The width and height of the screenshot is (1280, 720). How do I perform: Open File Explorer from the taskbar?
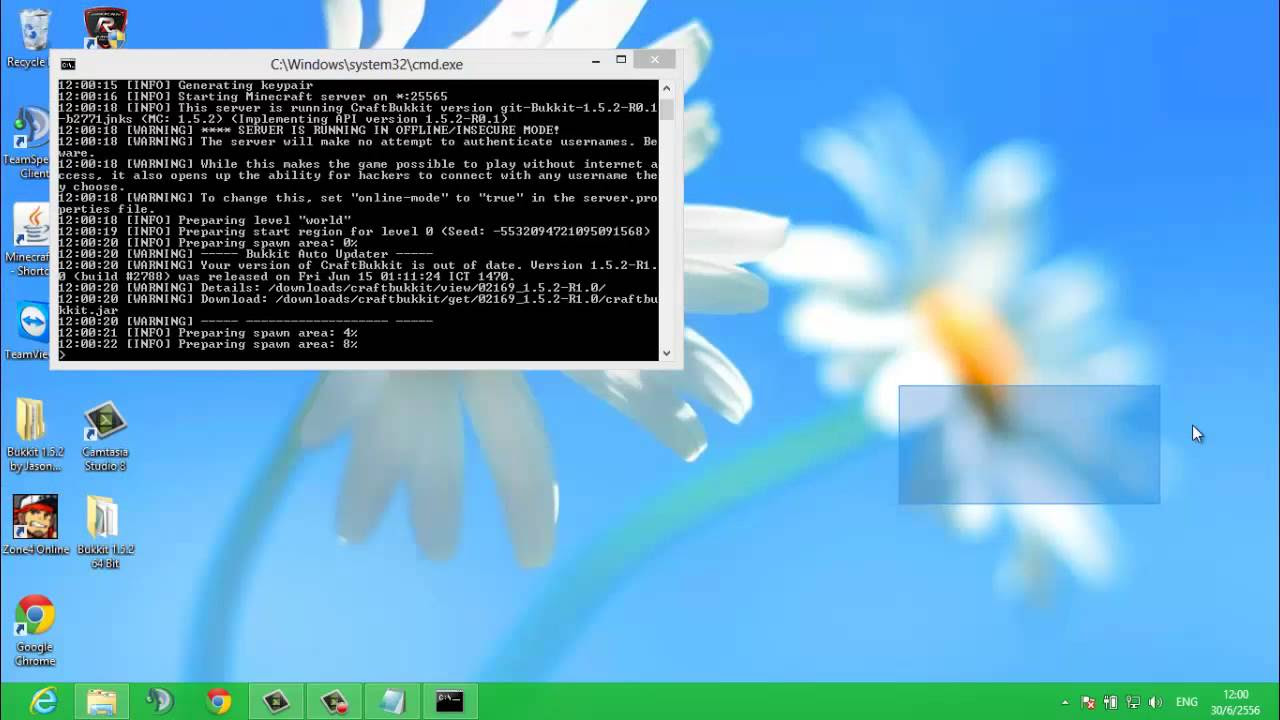[101, 701]
